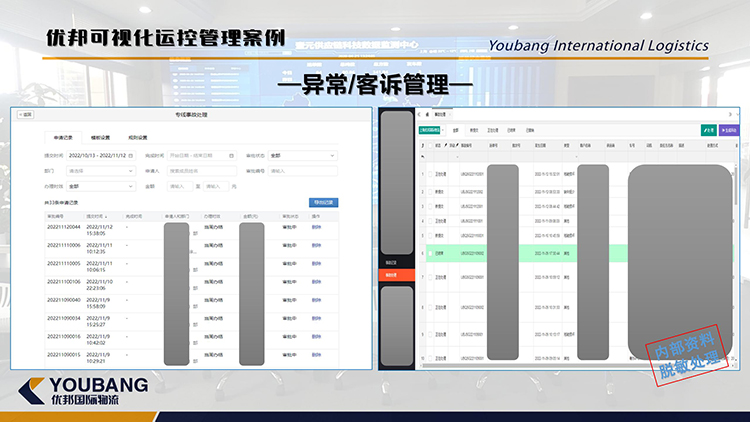Click the submit date range 2022/10/13 - 2022/11/12 field
Viewport: 750px width, 422px height.
101,155
